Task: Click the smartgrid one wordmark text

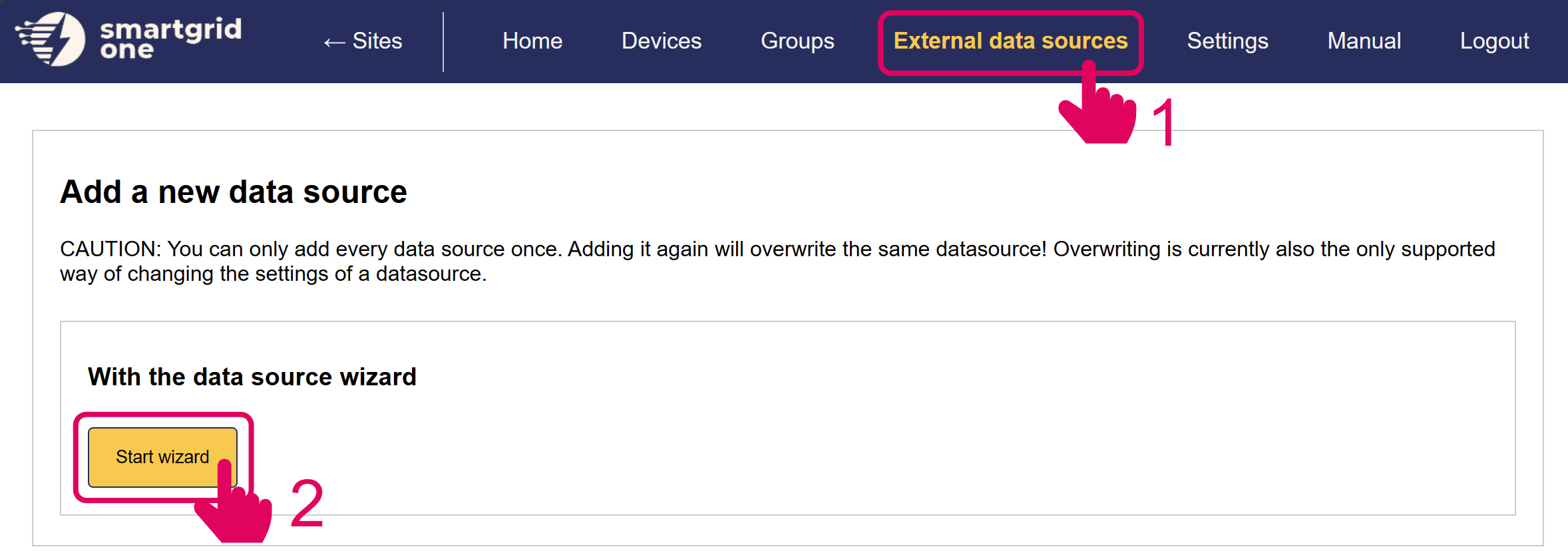Action: coord(170,39)
